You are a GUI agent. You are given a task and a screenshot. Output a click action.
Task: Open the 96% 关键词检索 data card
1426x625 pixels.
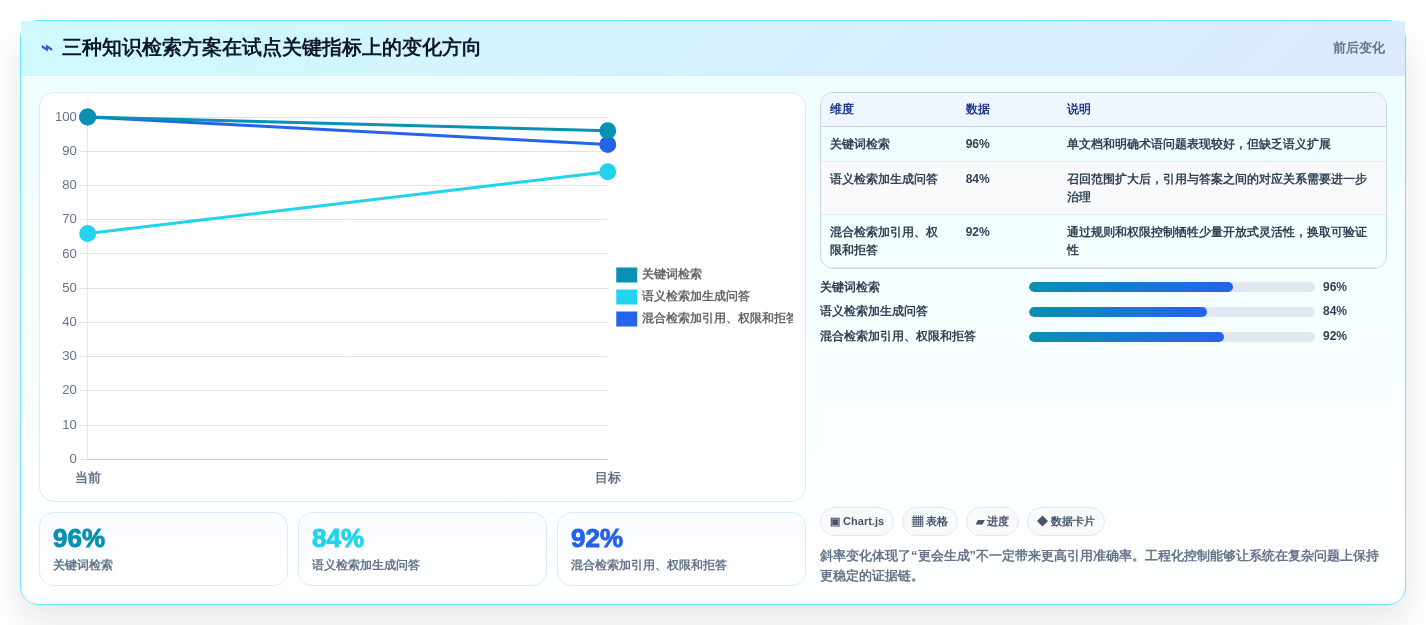[163, 549]
